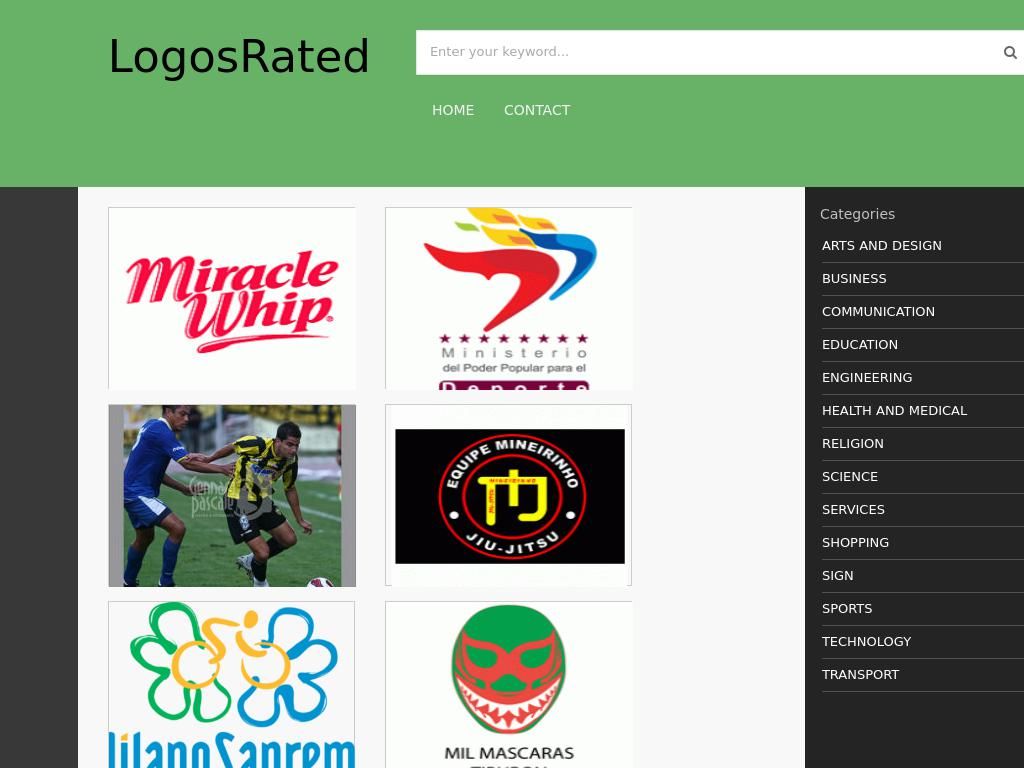This screenshot has height=768, width=1024.
Task: Open the Miracle Whip logo thumbnail
Action: click(232, 298)
